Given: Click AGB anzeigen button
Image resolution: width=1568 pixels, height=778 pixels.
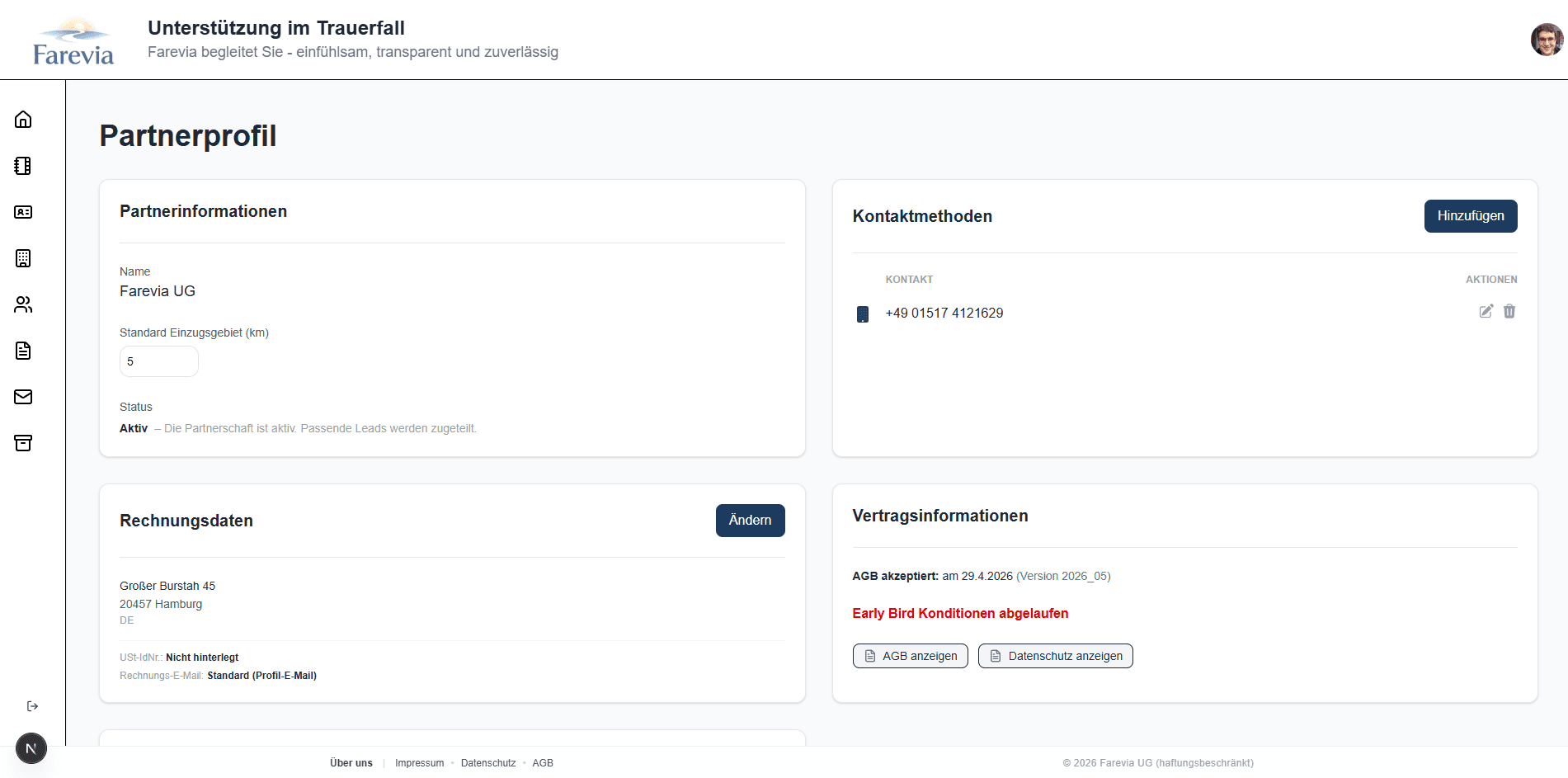Looking at the screenshot, I should tap(911, 656).
